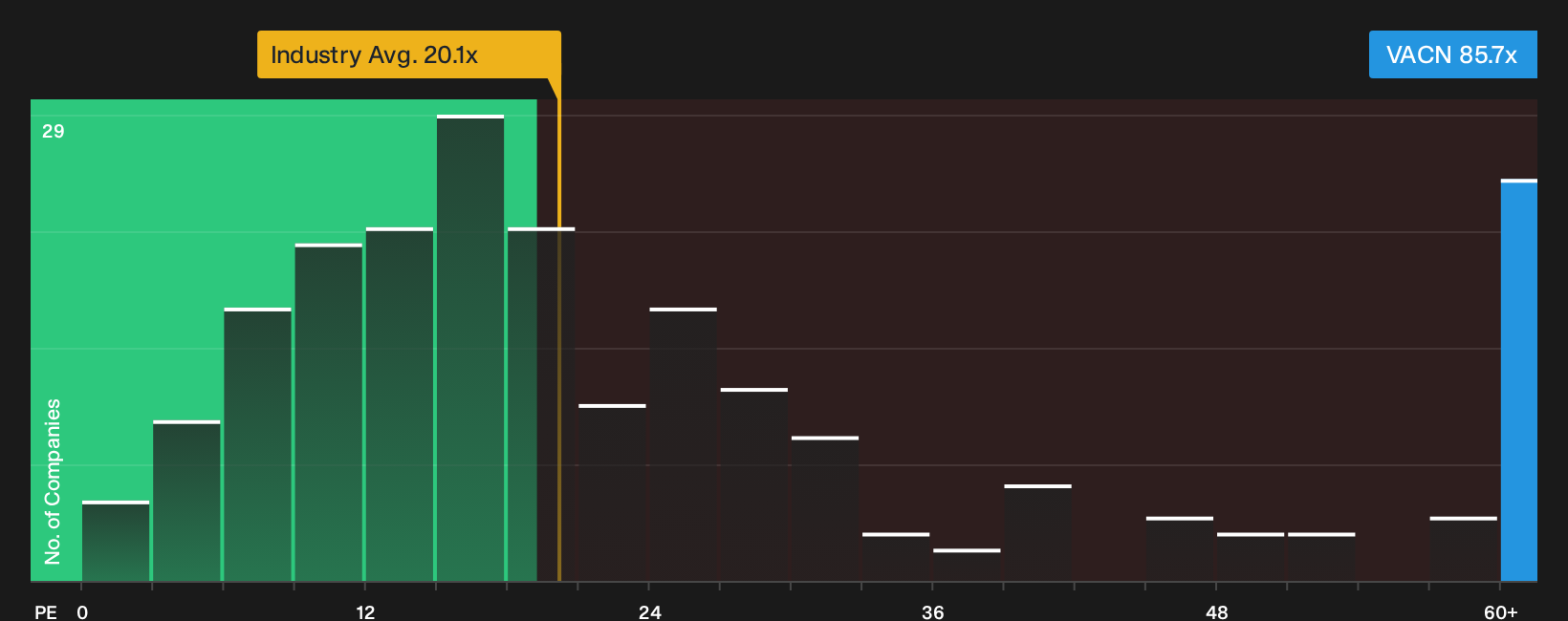
Task: Select the histogram bar for PE 24 to 27
Action: pyautogui.click(x=683, y=445)
